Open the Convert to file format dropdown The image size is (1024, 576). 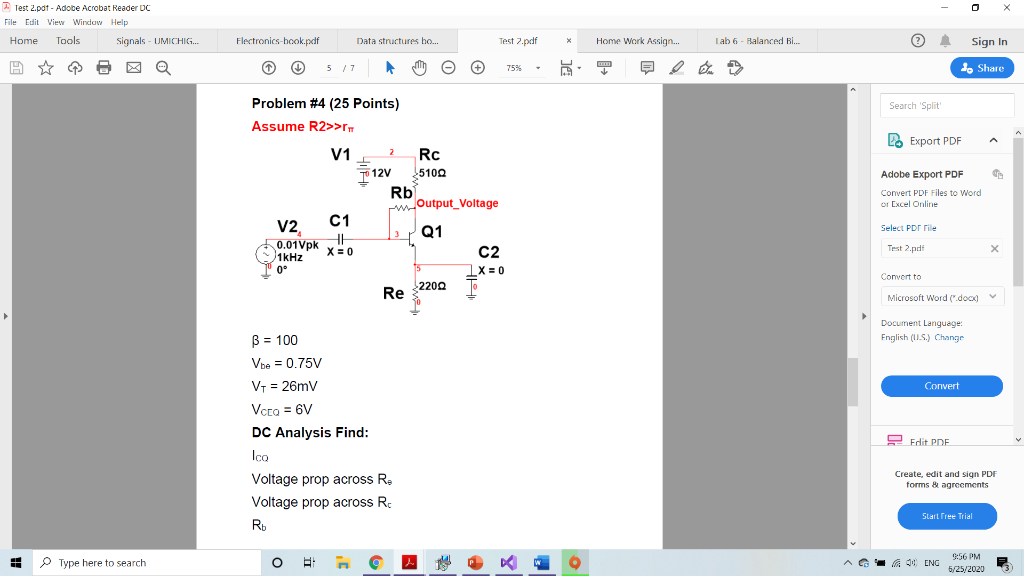coord(941,296)
